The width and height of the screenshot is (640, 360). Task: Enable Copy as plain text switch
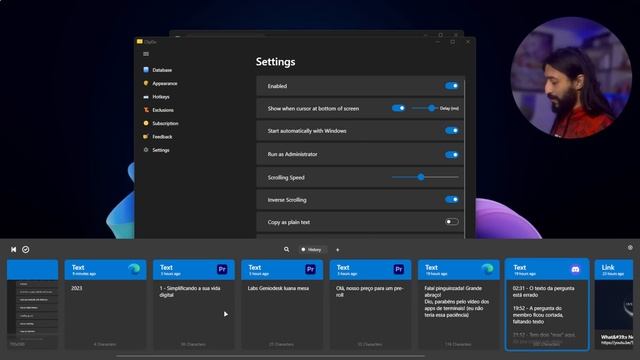(x=451, y=222)
